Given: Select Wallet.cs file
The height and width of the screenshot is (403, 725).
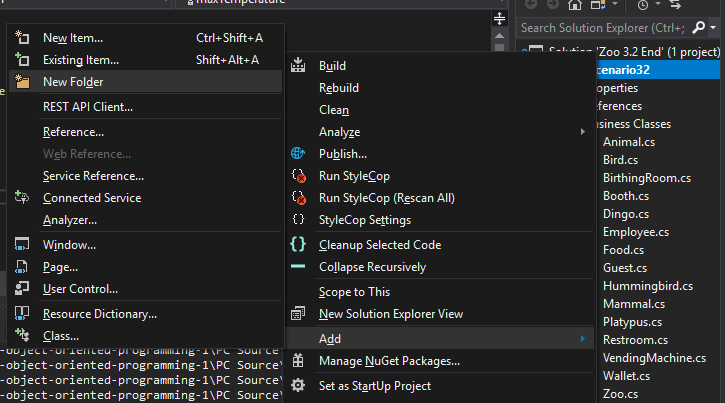Looking at the screenshot, I should [x=627, y=376].
